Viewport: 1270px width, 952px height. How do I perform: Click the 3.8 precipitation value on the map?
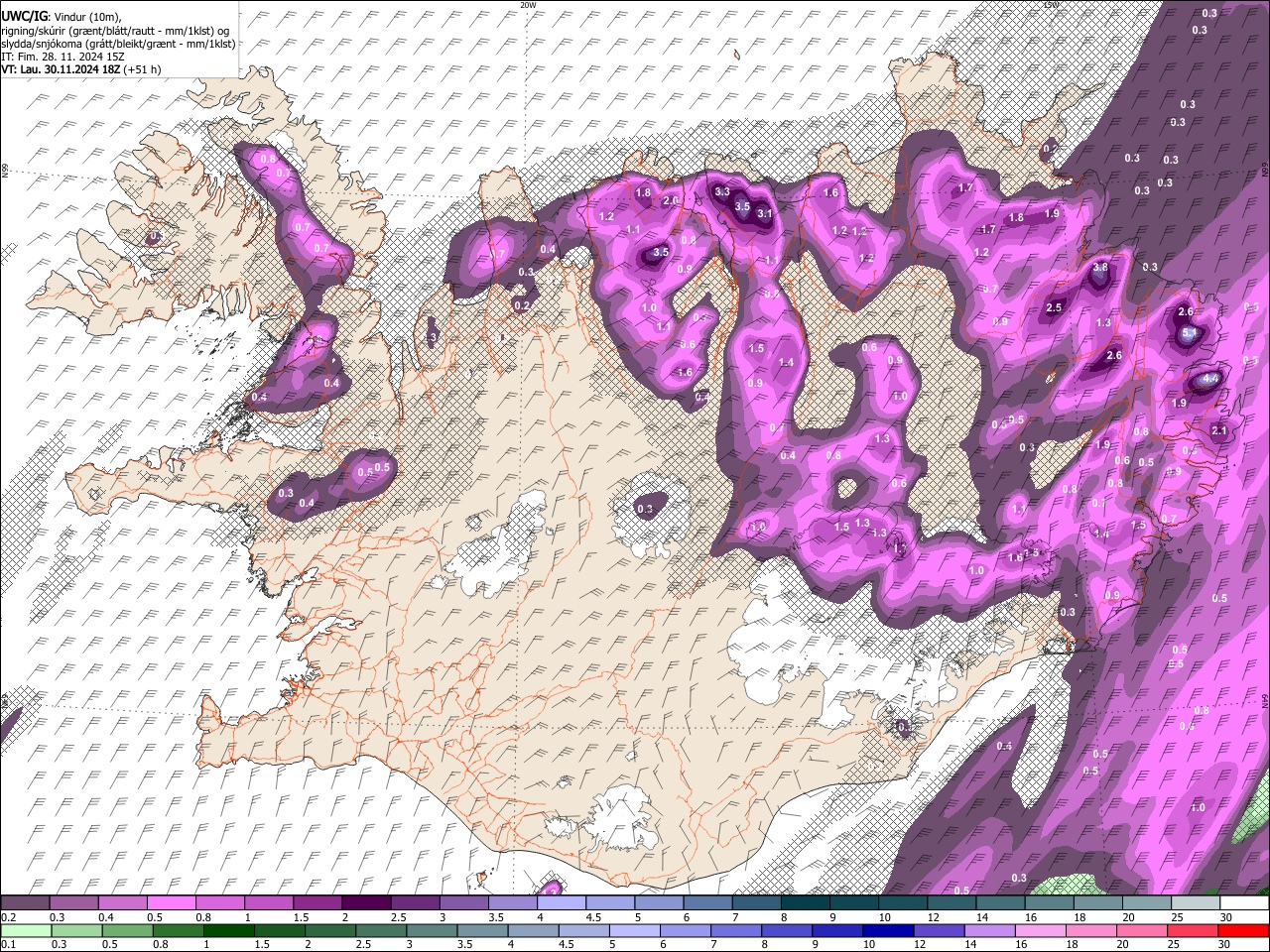coord(1099,268)
